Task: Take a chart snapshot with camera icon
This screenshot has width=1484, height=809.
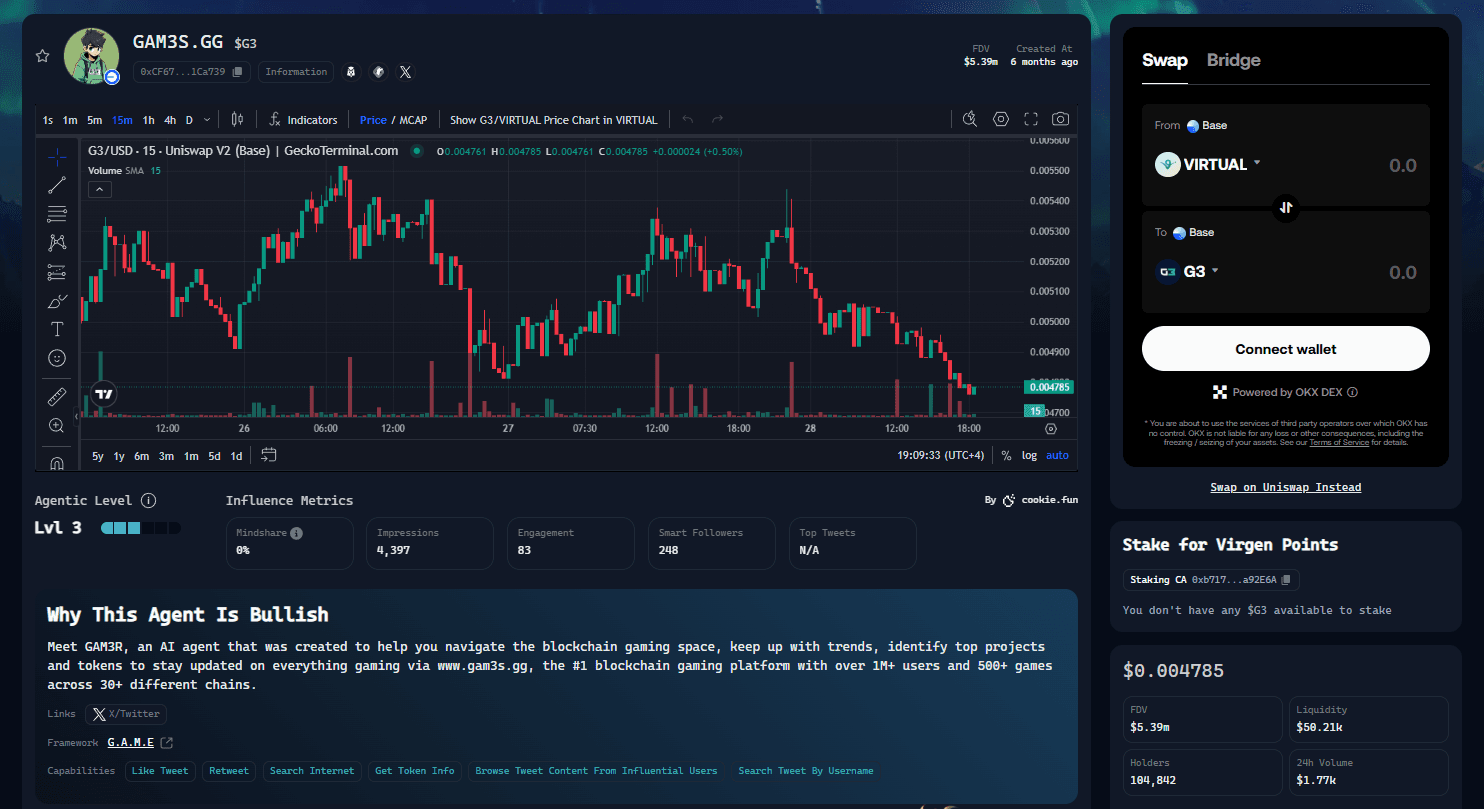Action: [x=1060, y=119]
